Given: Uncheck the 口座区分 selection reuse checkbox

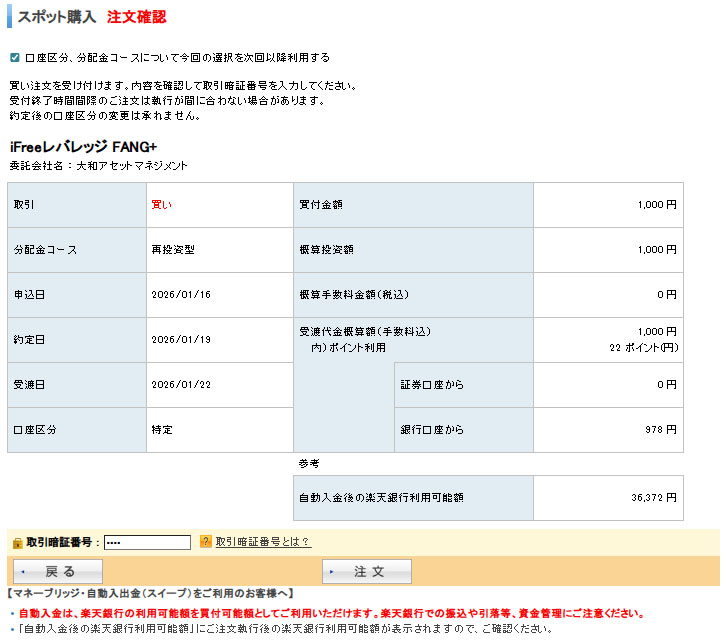Looking at the screenshot, I should click(14, 58).
